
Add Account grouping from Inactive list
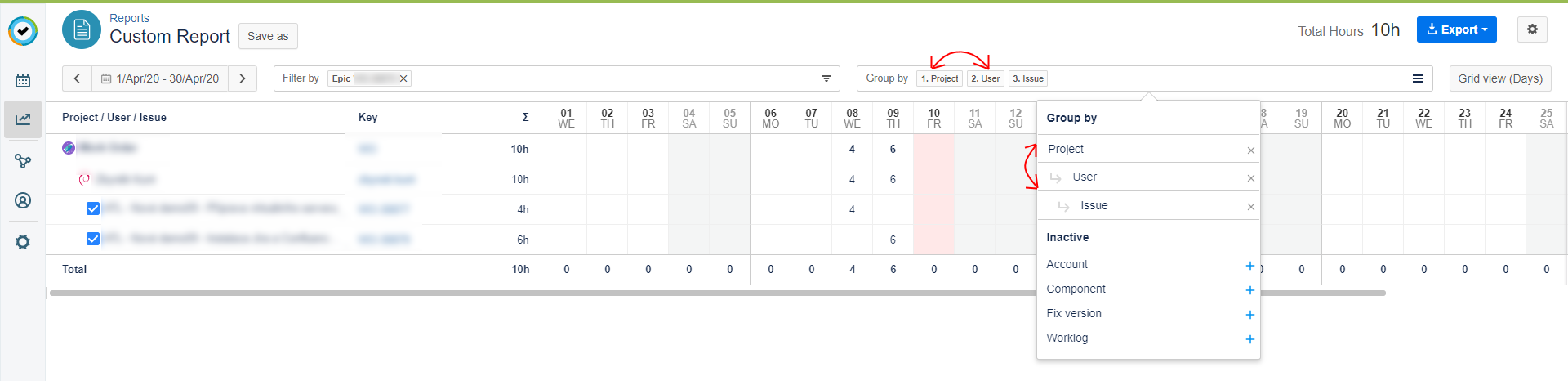point(1249,266)
